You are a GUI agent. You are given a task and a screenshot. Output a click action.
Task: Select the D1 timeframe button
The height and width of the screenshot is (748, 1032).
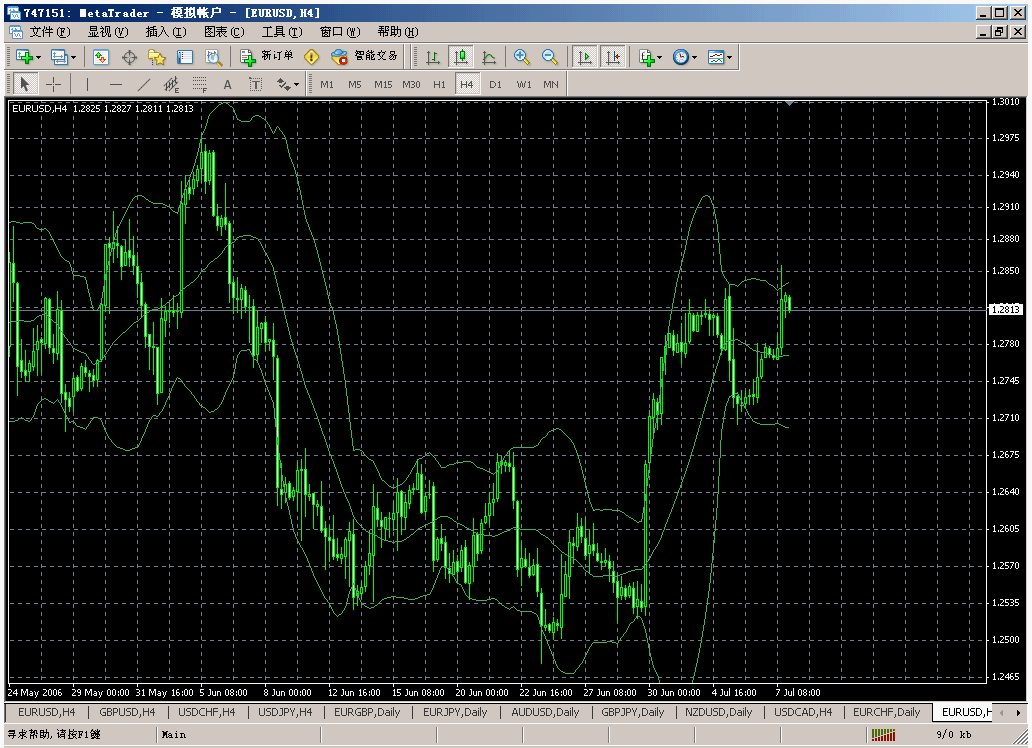495,84
